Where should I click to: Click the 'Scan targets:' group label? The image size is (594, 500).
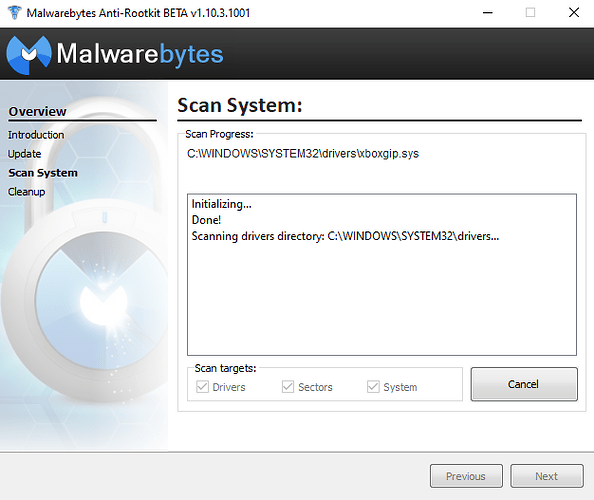(225, 368)
